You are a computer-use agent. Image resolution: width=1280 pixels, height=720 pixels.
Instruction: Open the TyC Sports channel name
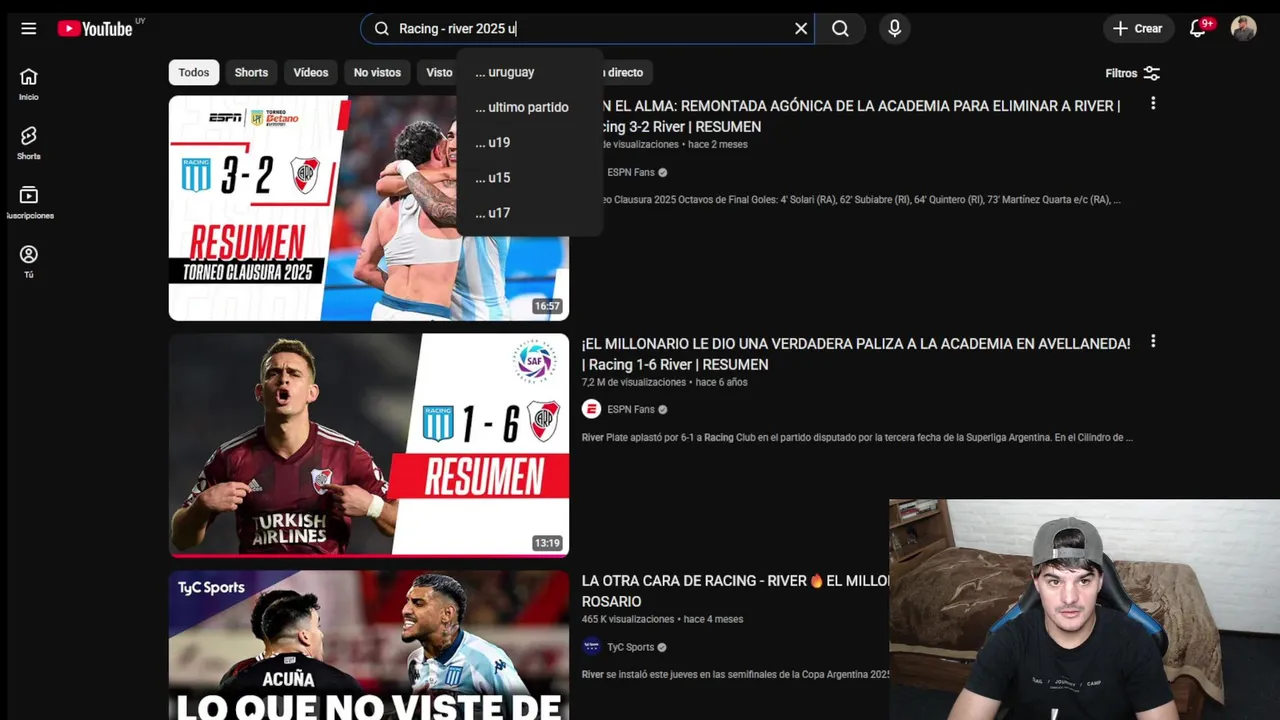point(630,647)
